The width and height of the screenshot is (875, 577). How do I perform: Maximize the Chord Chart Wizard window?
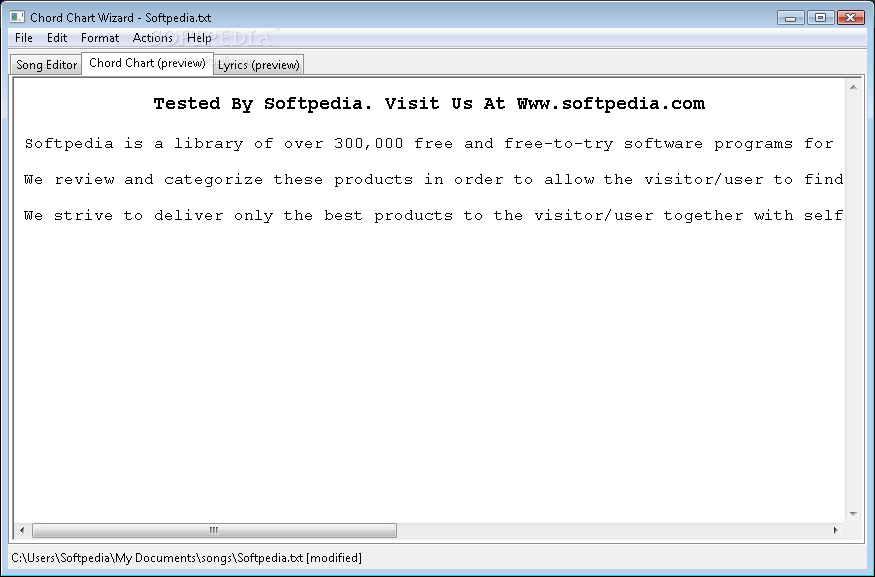[820, 18]
